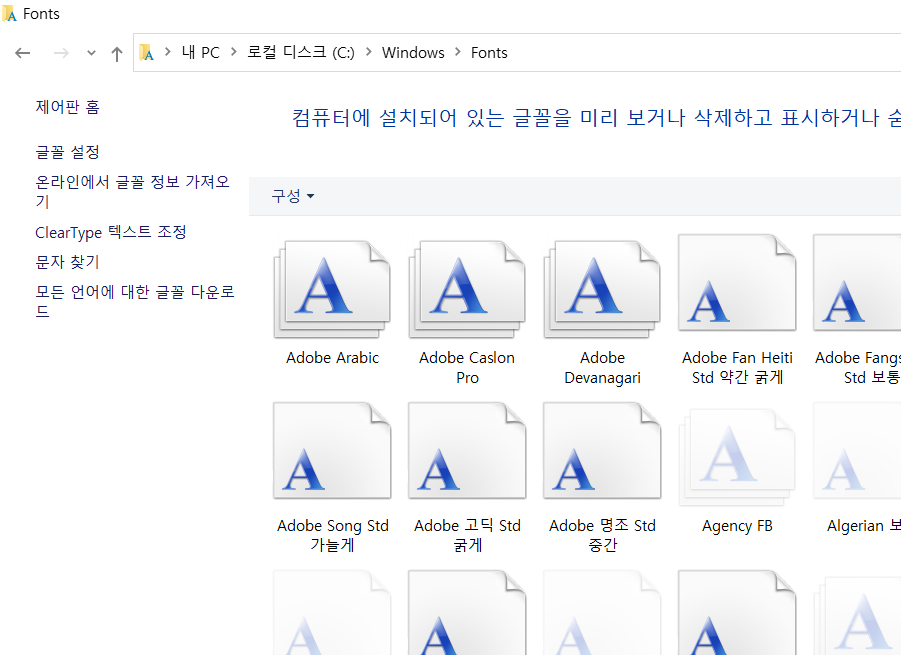Viewport: 901px width, 655px height.
Task: Select Algerian font icon
Action: point(857,450)
